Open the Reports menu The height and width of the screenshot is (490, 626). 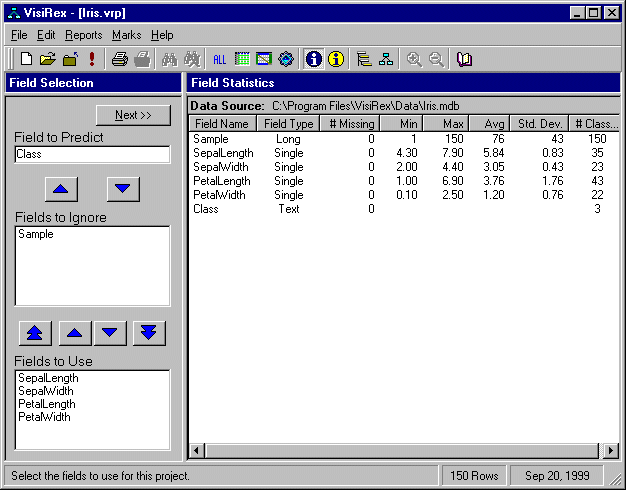click(83, 35)
